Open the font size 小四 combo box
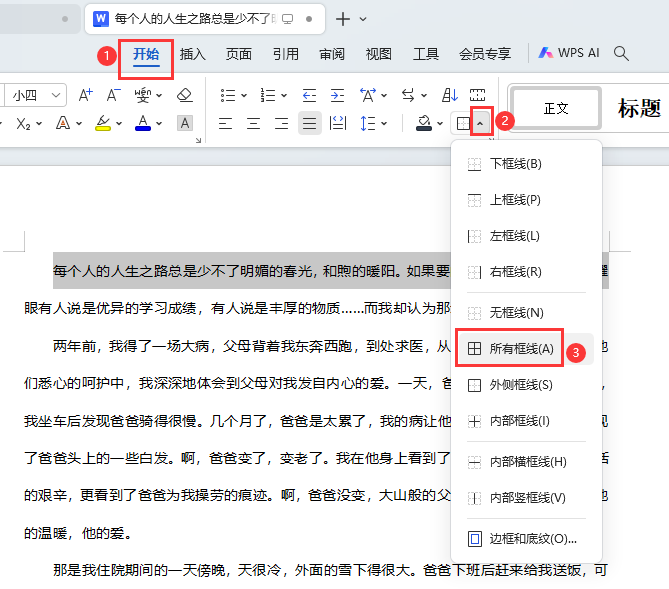Viewport: 669px width, 589px height. pos(35,95)
